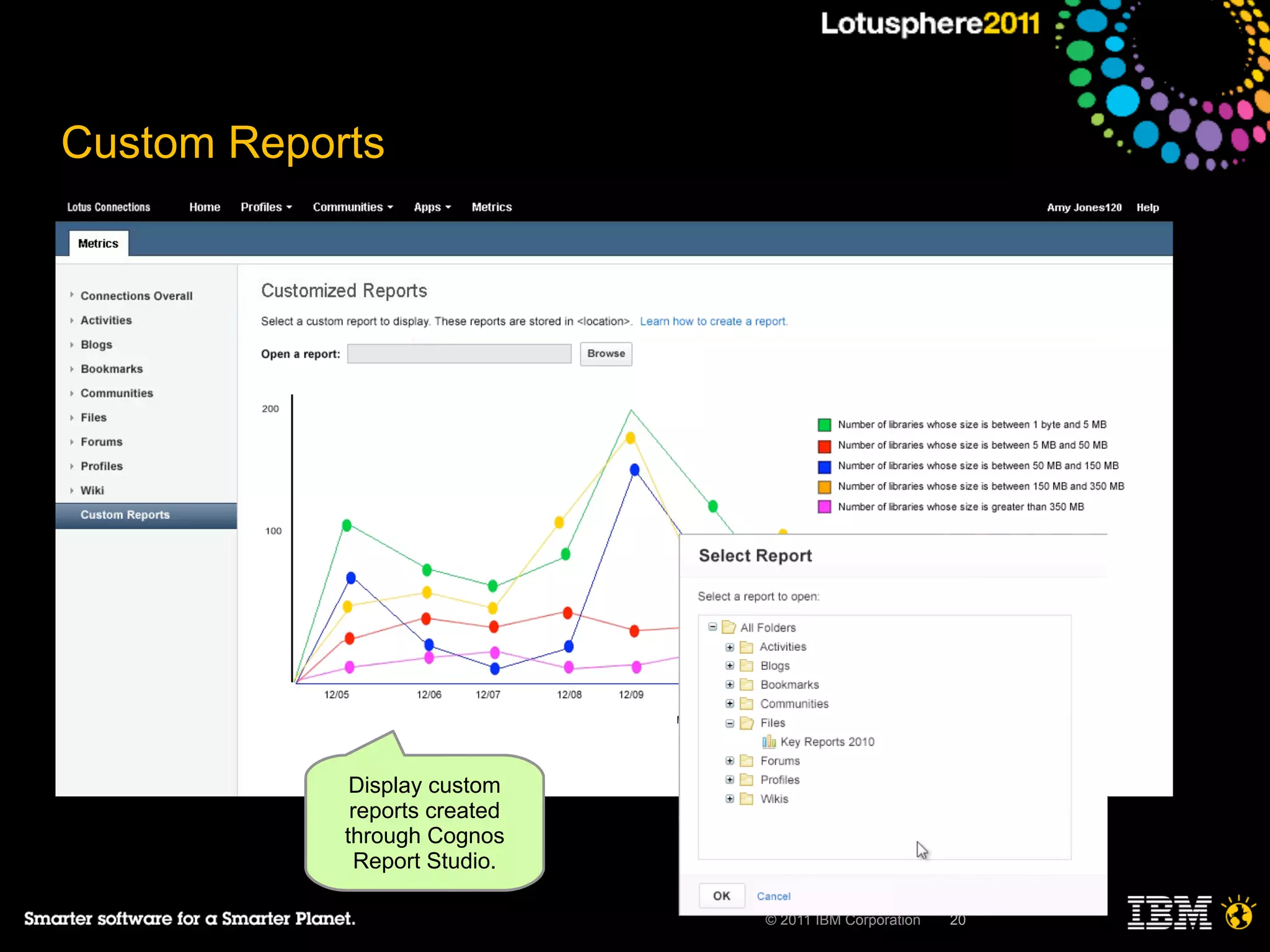Click the 12/05 x-axis date label
Screen dimensions: 1270x952
[x=337, y=695]
